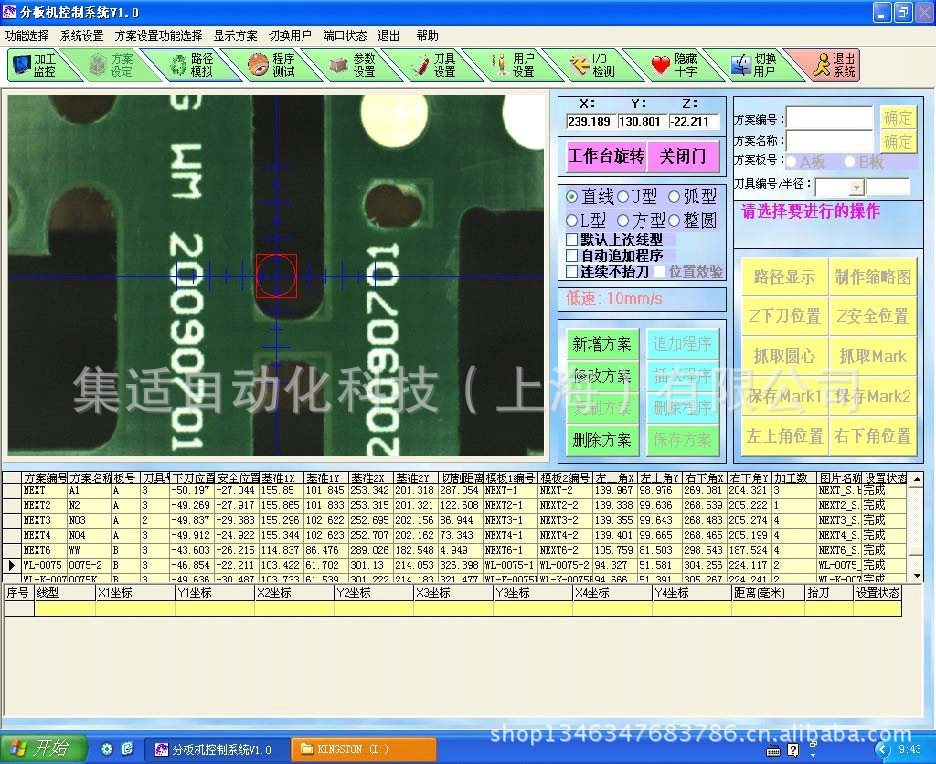
Task: Open 用户设置 from the toolbar
Action: pyautogui.click(x=512, y=66)
